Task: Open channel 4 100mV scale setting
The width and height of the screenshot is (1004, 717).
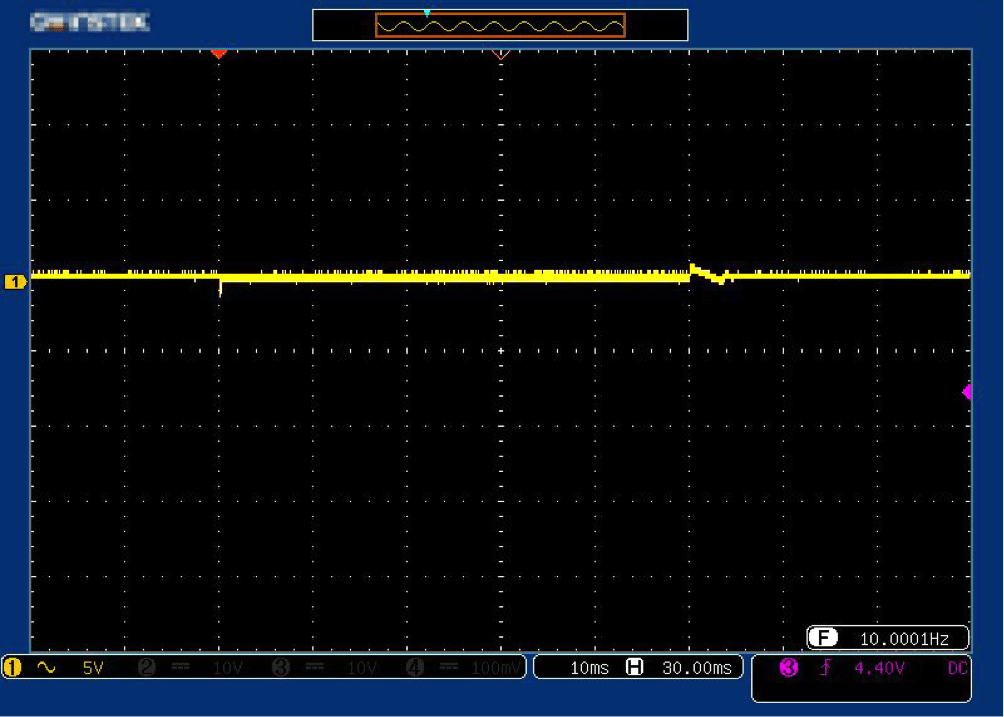Action: pyautogui.click(x=493, y=668)
